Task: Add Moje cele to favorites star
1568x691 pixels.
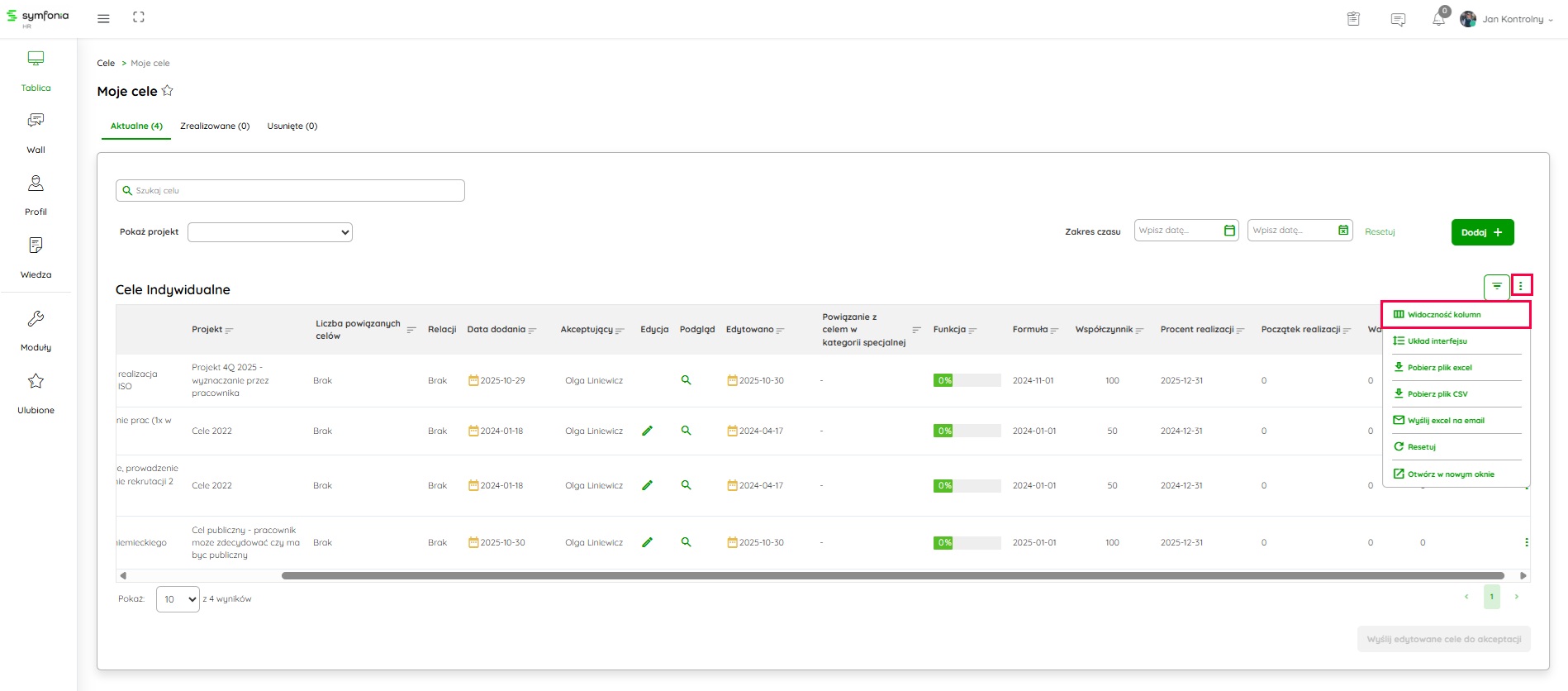Action: pos(168,91)
